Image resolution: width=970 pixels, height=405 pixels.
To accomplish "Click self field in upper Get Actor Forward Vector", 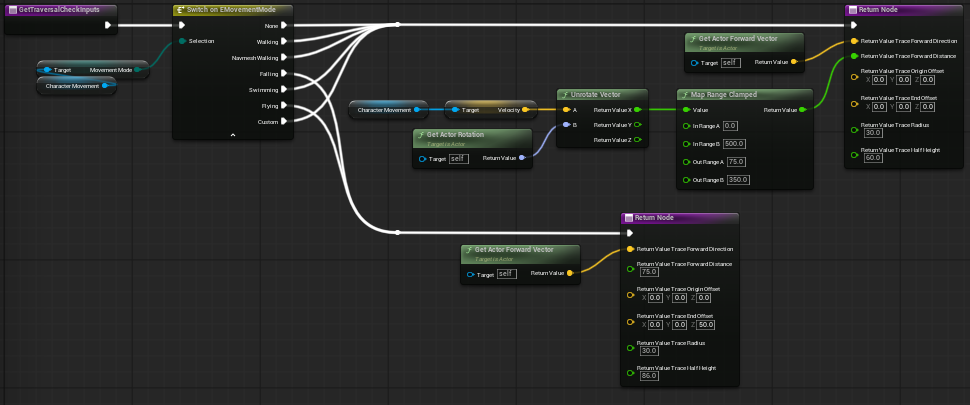I will click(731, 62).
